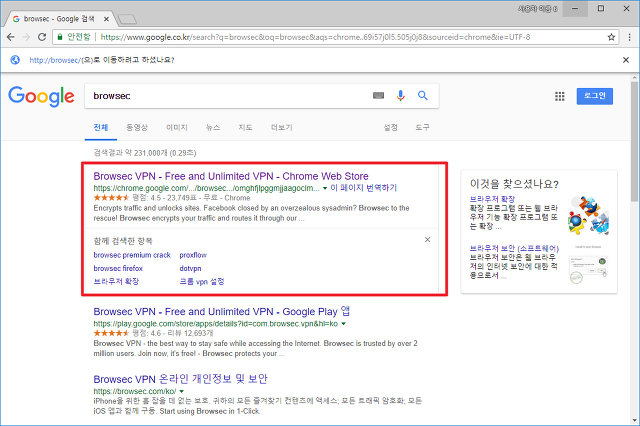Close the related searches box
The image size is (640, 426).
click(x=427, y=240)
